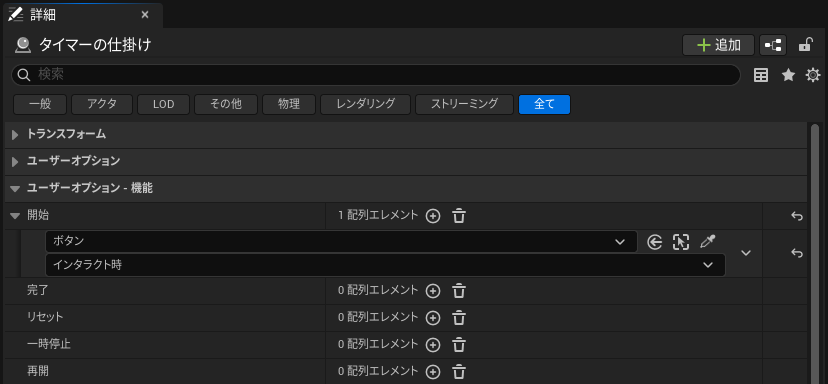
Task: Reset the ボタン array element to default
Action: coord(797,254)
